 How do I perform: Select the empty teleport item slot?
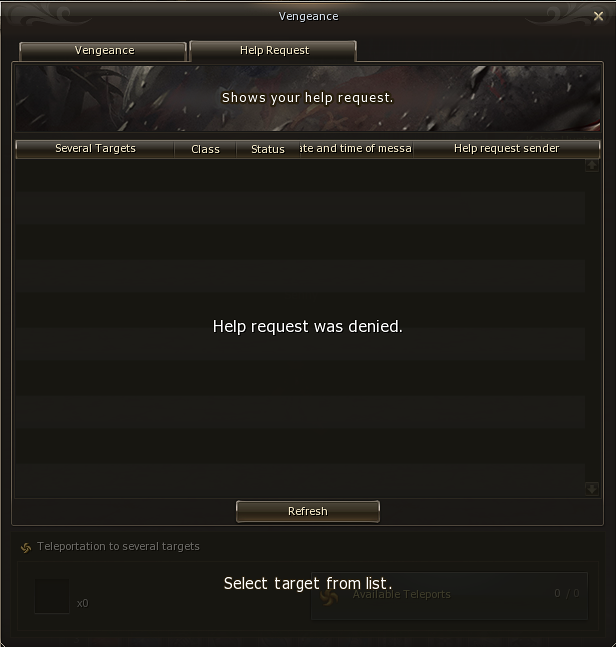[x=52, y=596]
